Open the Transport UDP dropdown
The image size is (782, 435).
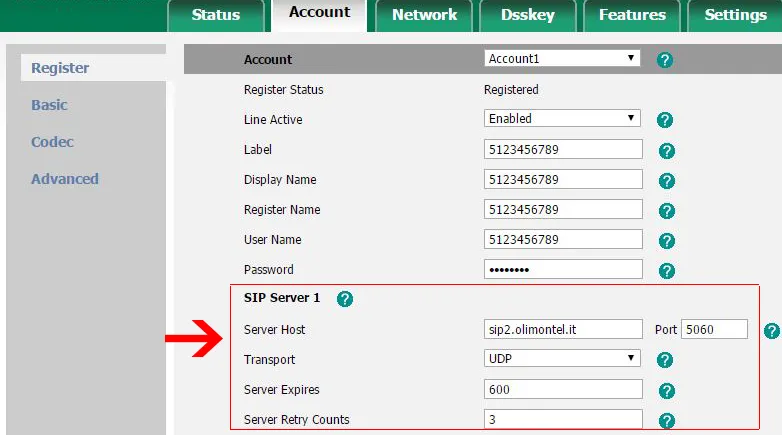point(561,358)
